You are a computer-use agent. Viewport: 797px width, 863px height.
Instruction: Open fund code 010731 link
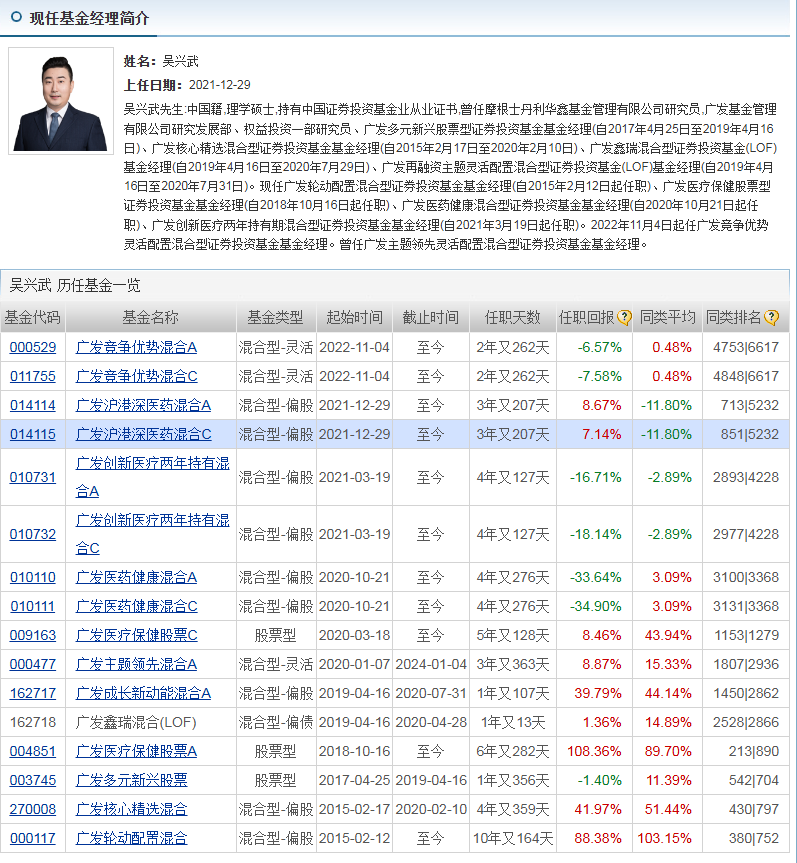point(33,477)
